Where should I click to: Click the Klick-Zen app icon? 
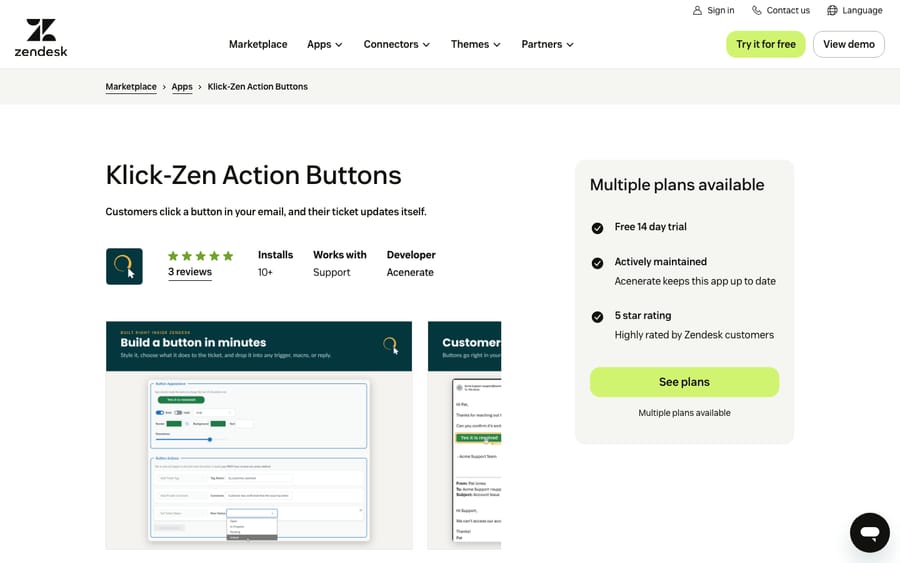click(x=124, y=266)
